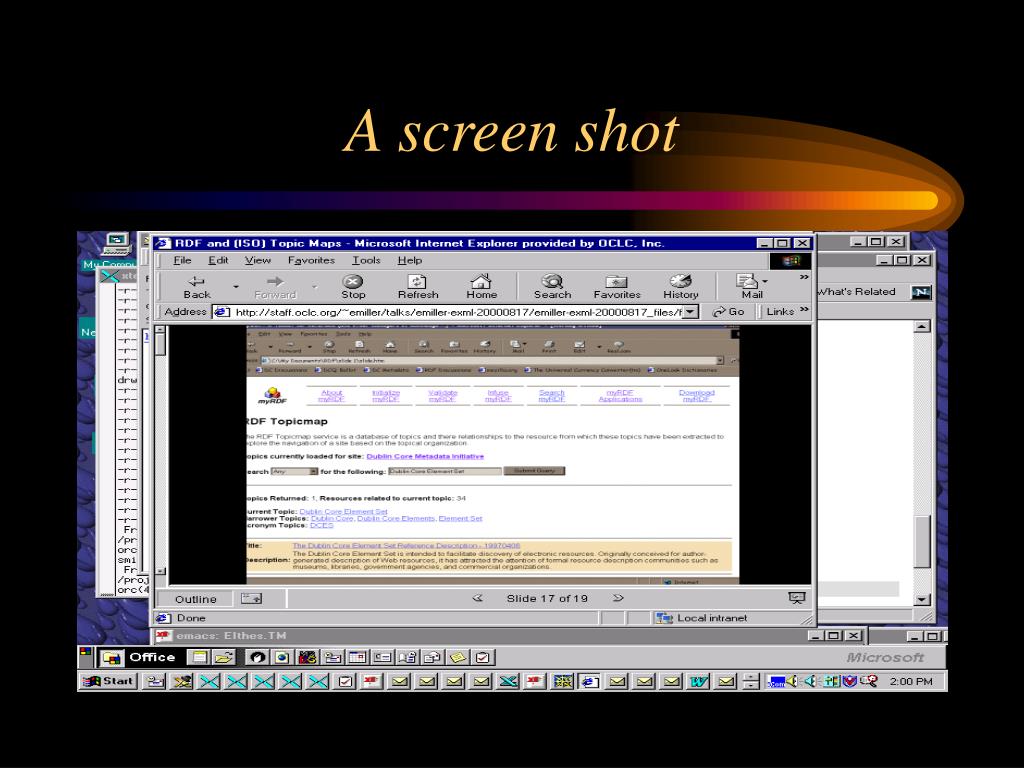Start full-screen slide show icon
This screenshot has height=768, width=1024.
[797, 598]
